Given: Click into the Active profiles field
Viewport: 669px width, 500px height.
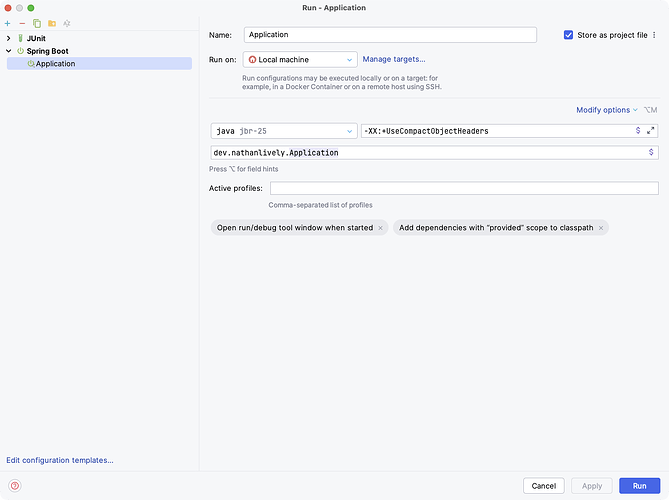Looking at the screenshot, I should point(464,188).
